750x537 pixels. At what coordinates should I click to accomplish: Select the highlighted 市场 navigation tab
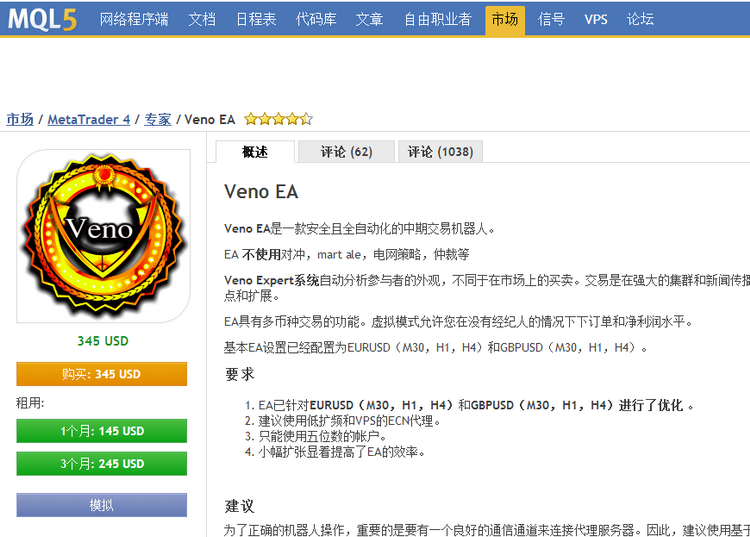(505, 20)
